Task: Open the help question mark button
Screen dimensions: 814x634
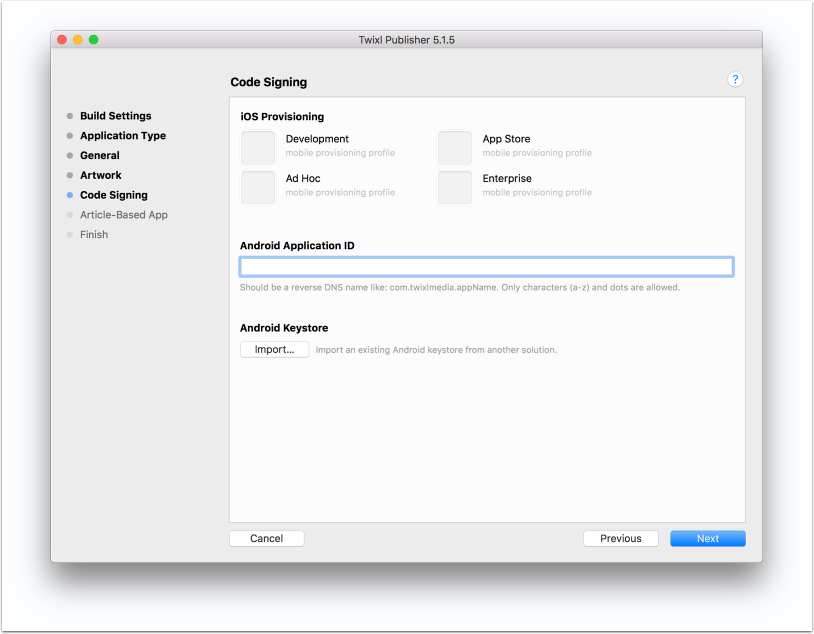Action: click(x=735, y=79)
